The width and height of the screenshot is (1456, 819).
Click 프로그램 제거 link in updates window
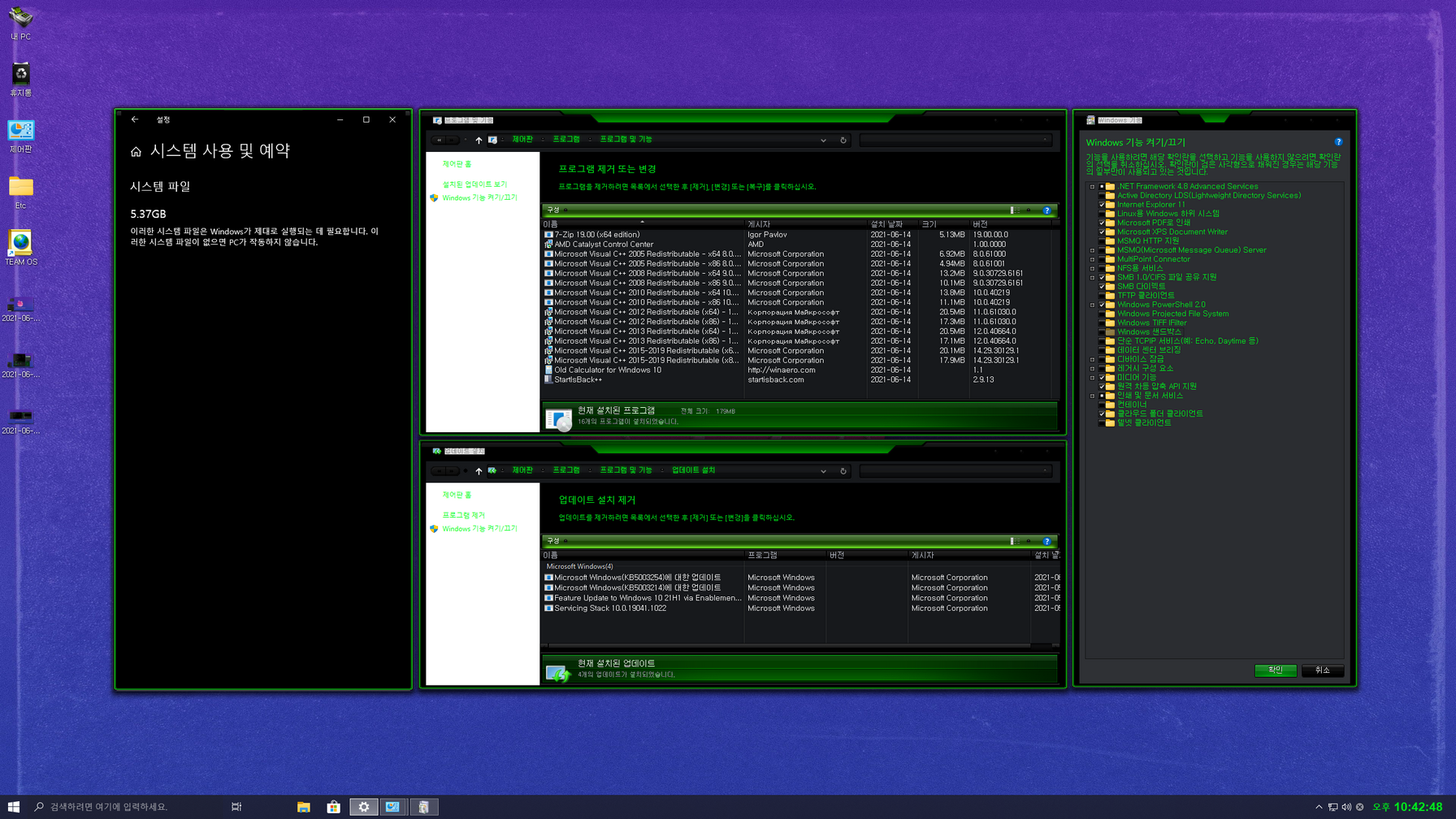coord(463,515)
